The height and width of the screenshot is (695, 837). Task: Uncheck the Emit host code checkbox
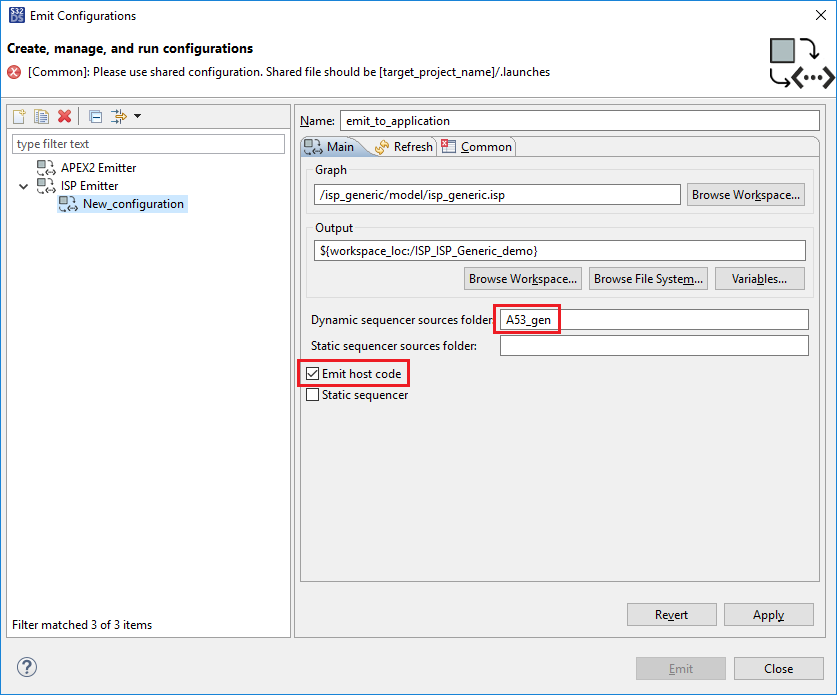(313, 374)
